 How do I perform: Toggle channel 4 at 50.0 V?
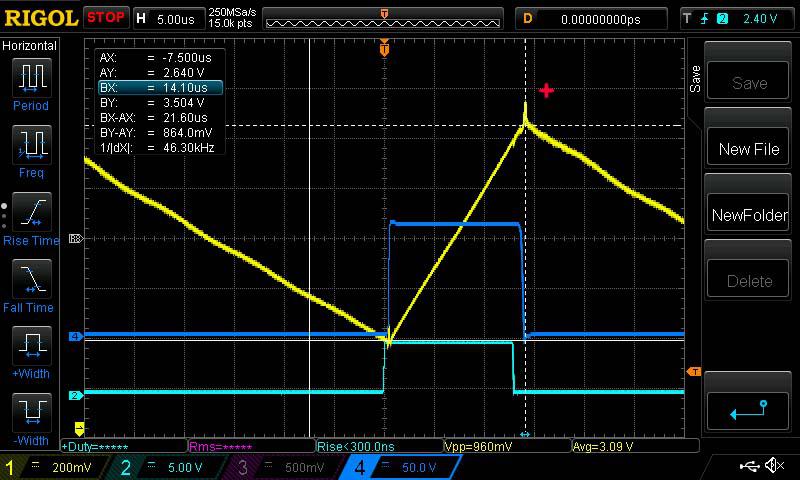394,467
